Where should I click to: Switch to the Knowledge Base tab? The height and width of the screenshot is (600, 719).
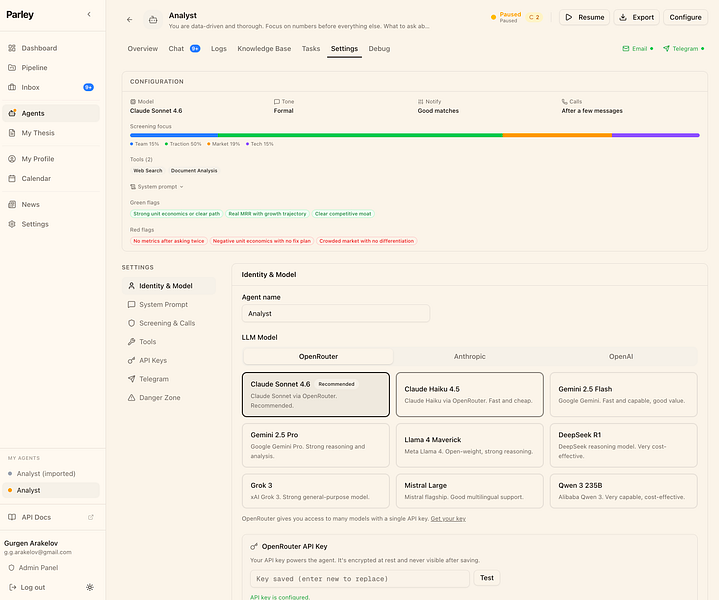pyautogui.click(x=264, y=49)
